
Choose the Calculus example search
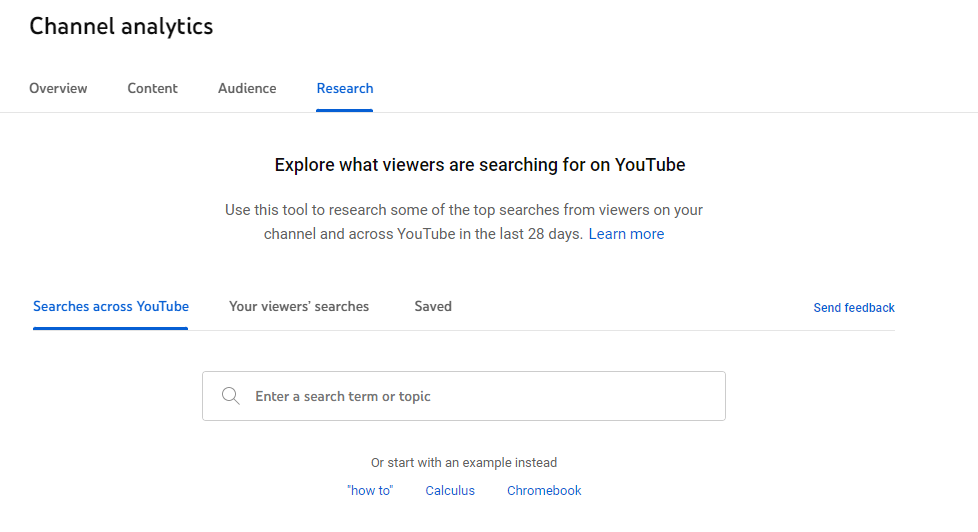pos(450,490)
